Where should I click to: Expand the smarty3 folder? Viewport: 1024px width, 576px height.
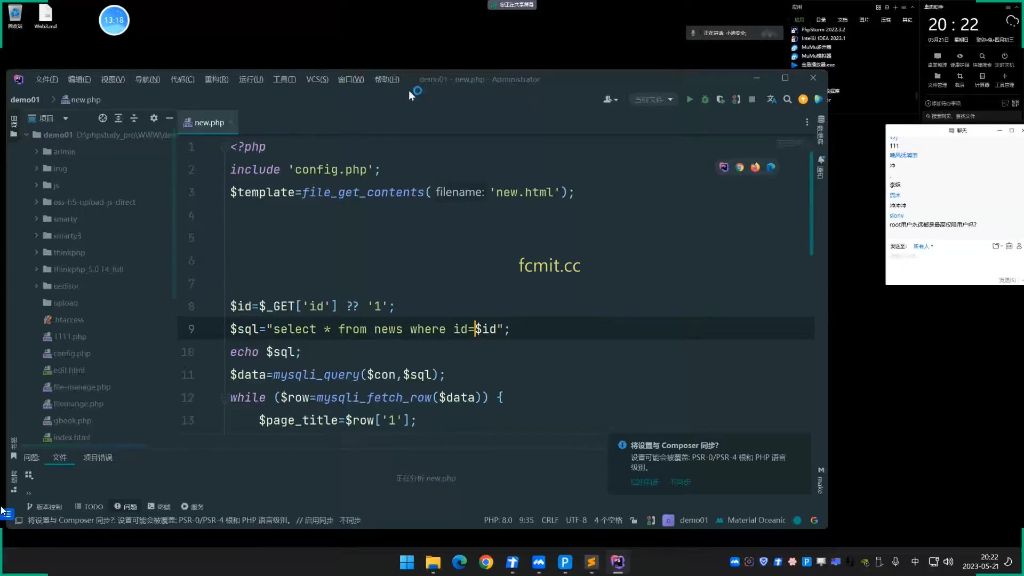[37, 236]
